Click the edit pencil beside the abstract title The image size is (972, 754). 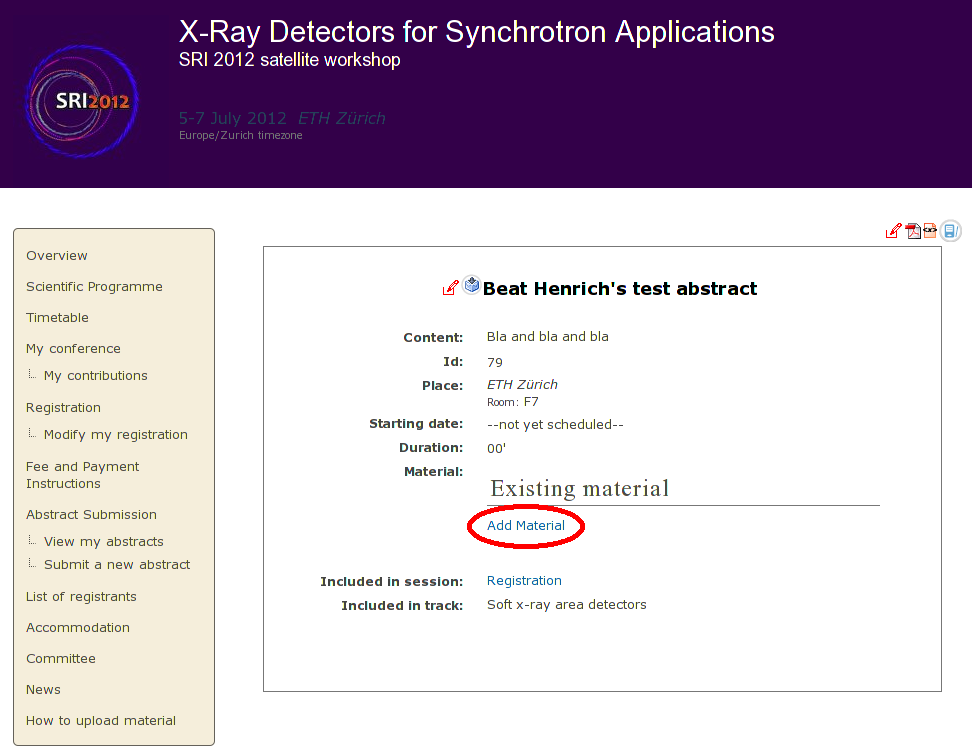[450, 288]
